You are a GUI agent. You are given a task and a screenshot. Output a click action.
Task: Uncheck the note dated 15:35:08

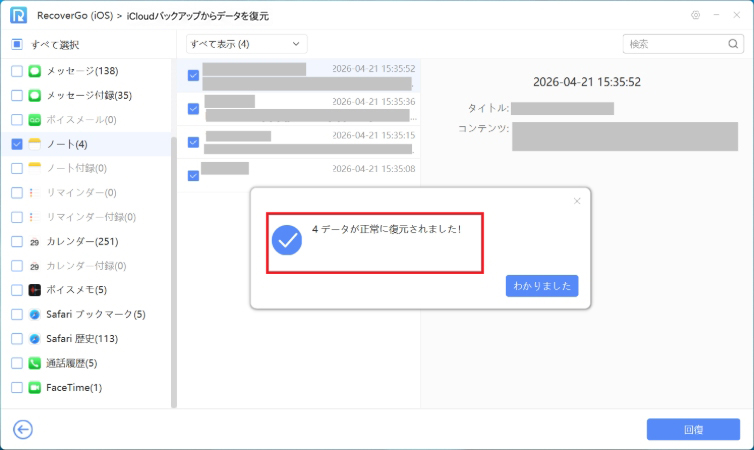pos(193,175)
